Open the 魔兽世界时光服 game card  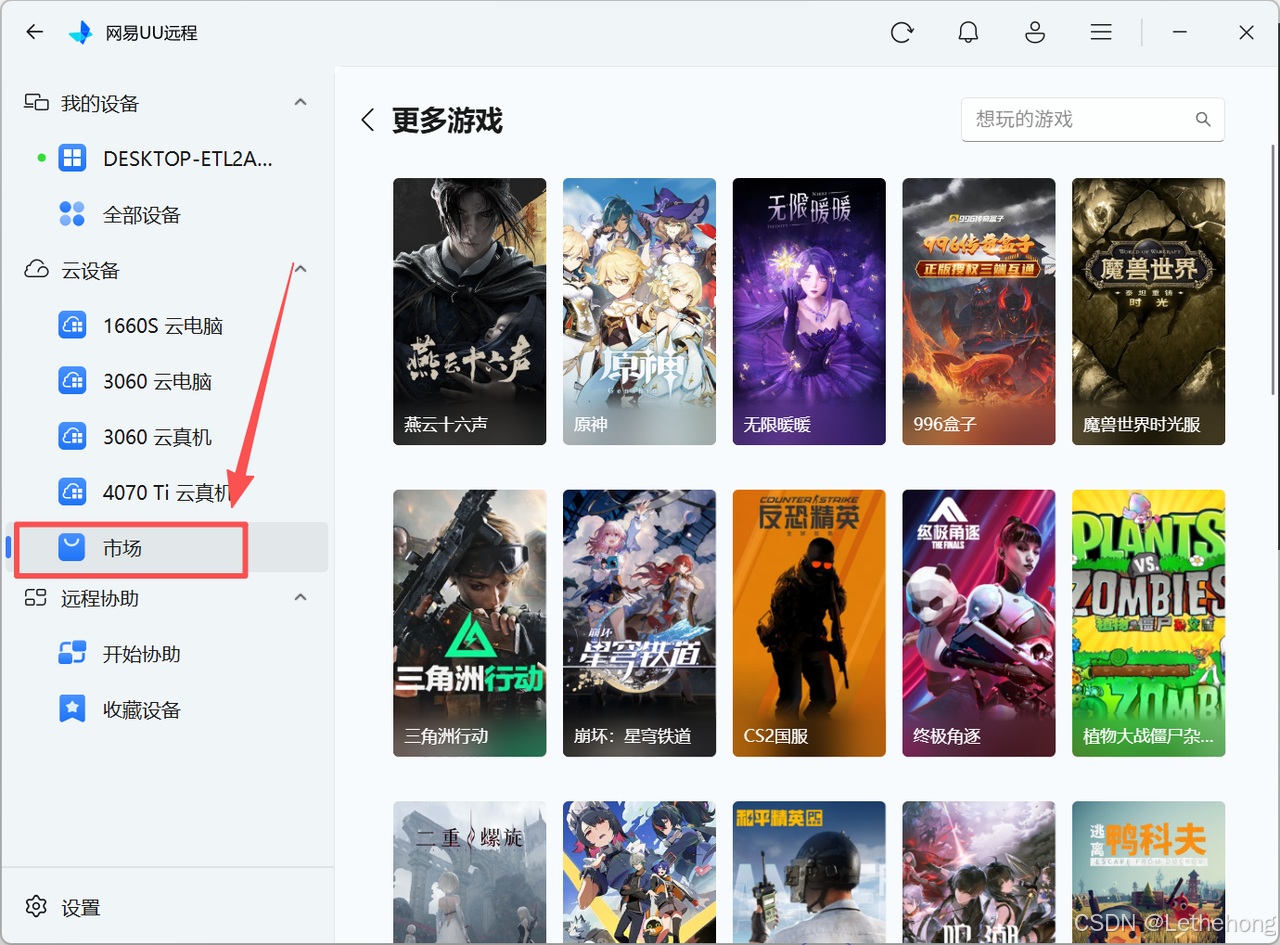(1148, 311)
